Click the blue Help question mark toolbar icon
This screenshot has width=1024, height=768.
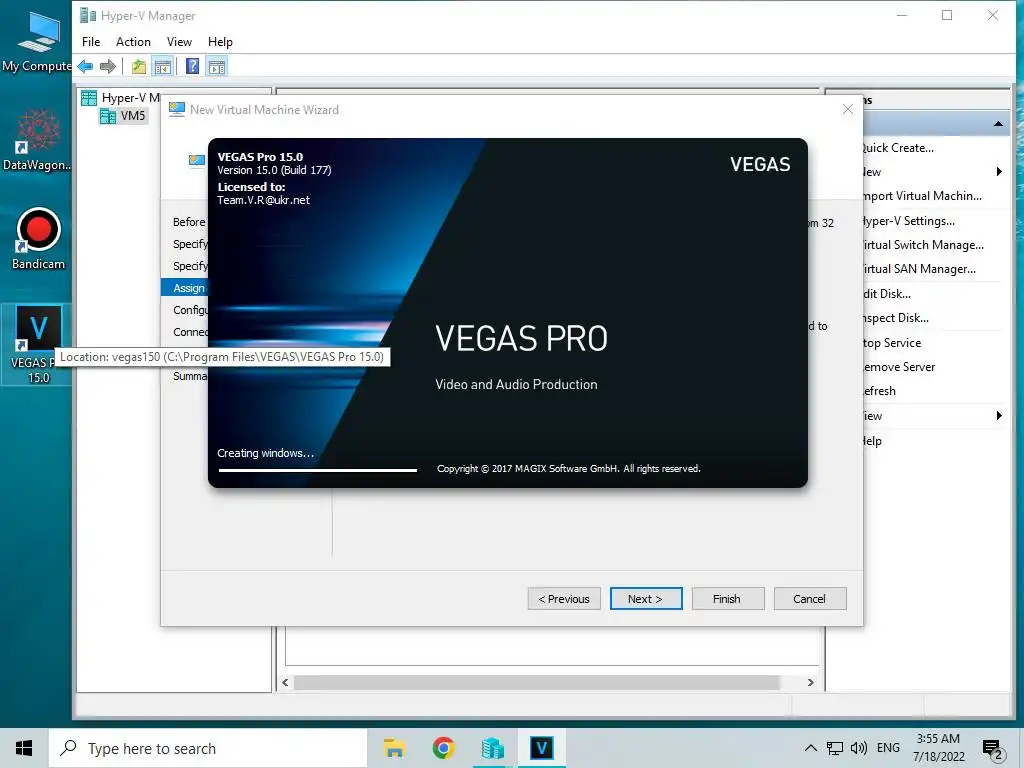pyautogui.click(x=193, y=66)
